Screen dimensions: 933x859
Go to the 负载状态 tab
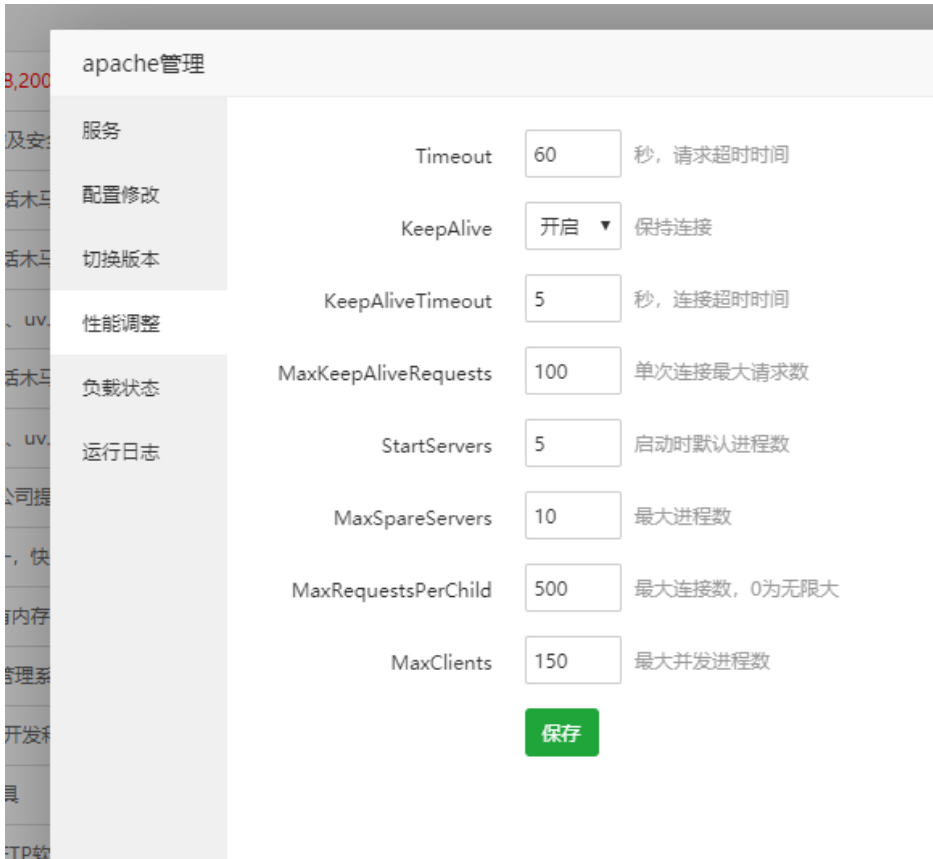point(120,388)
